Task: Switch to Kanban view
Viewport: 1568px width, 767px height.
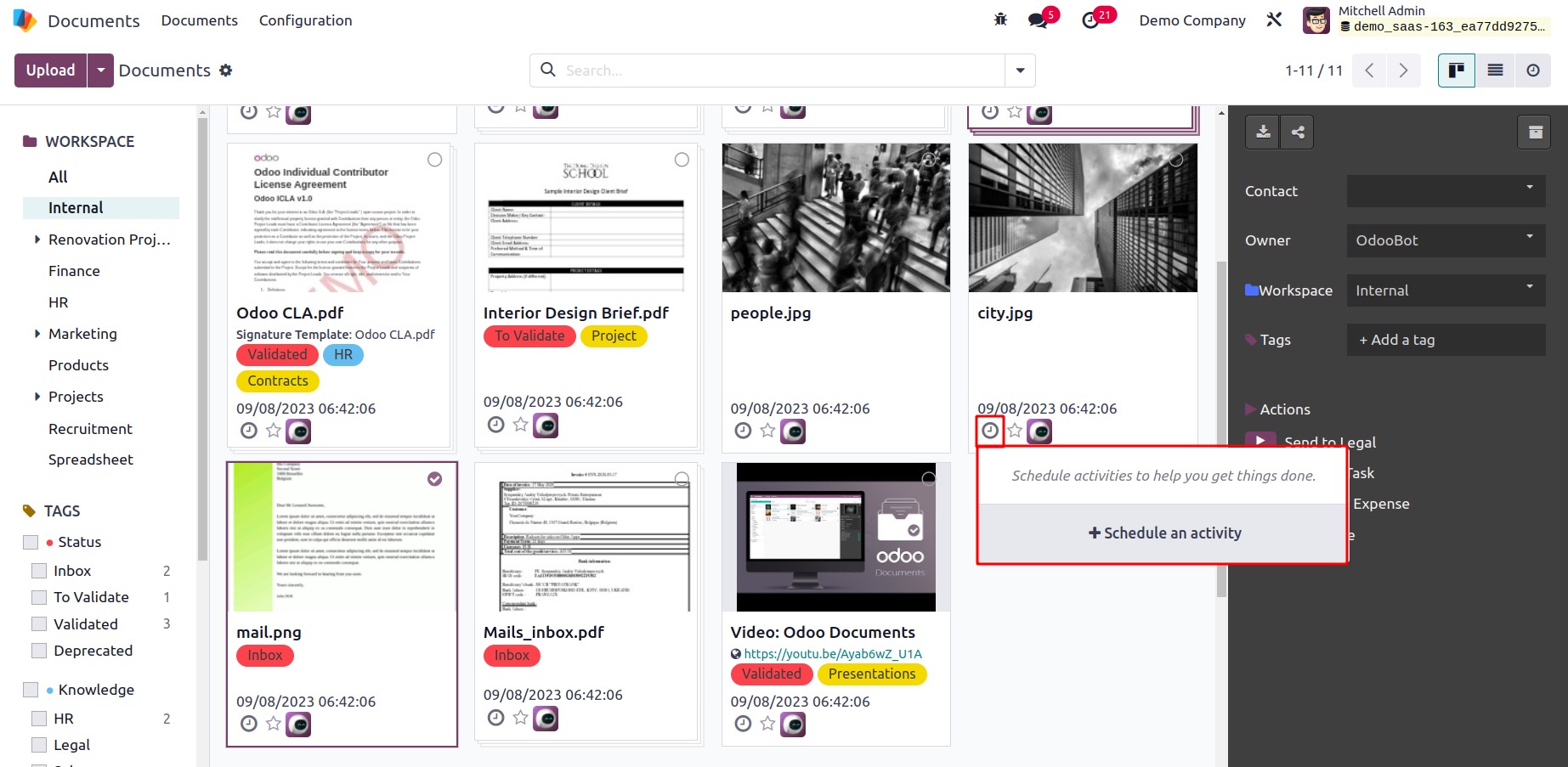Action: click(1456, 70)
